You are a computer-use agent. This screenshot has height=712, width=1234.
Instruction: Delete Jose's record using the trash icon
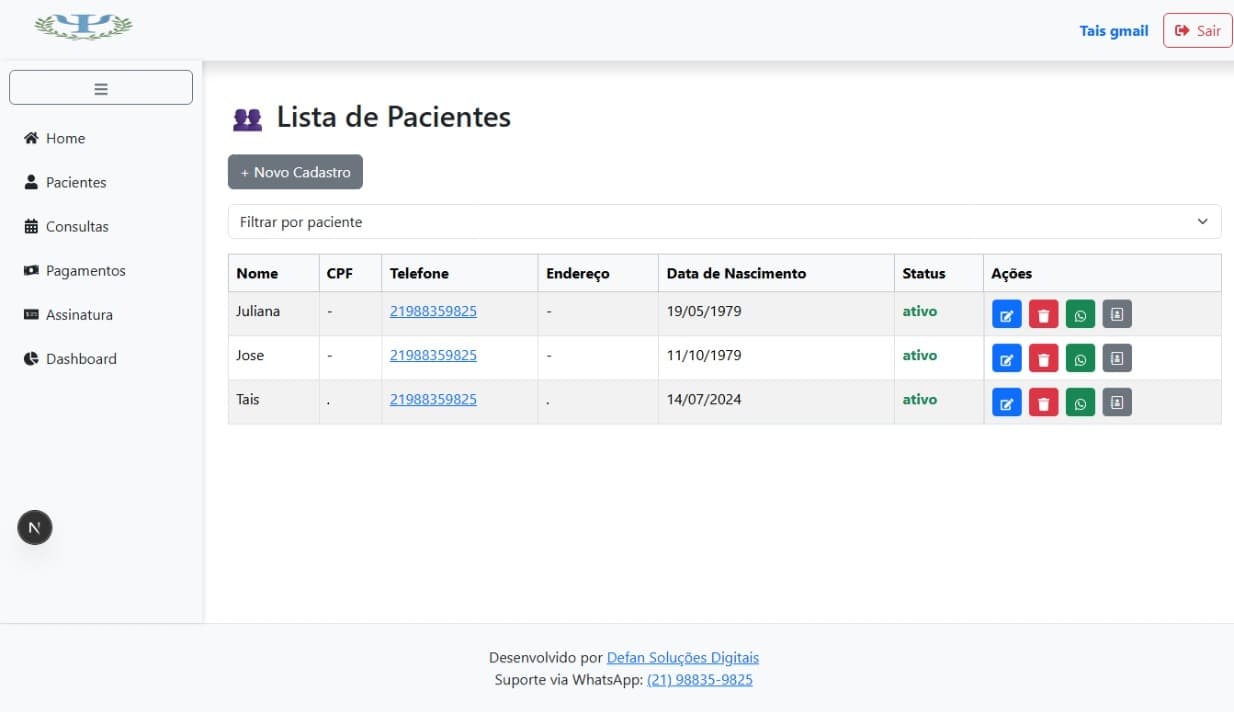1043,357
